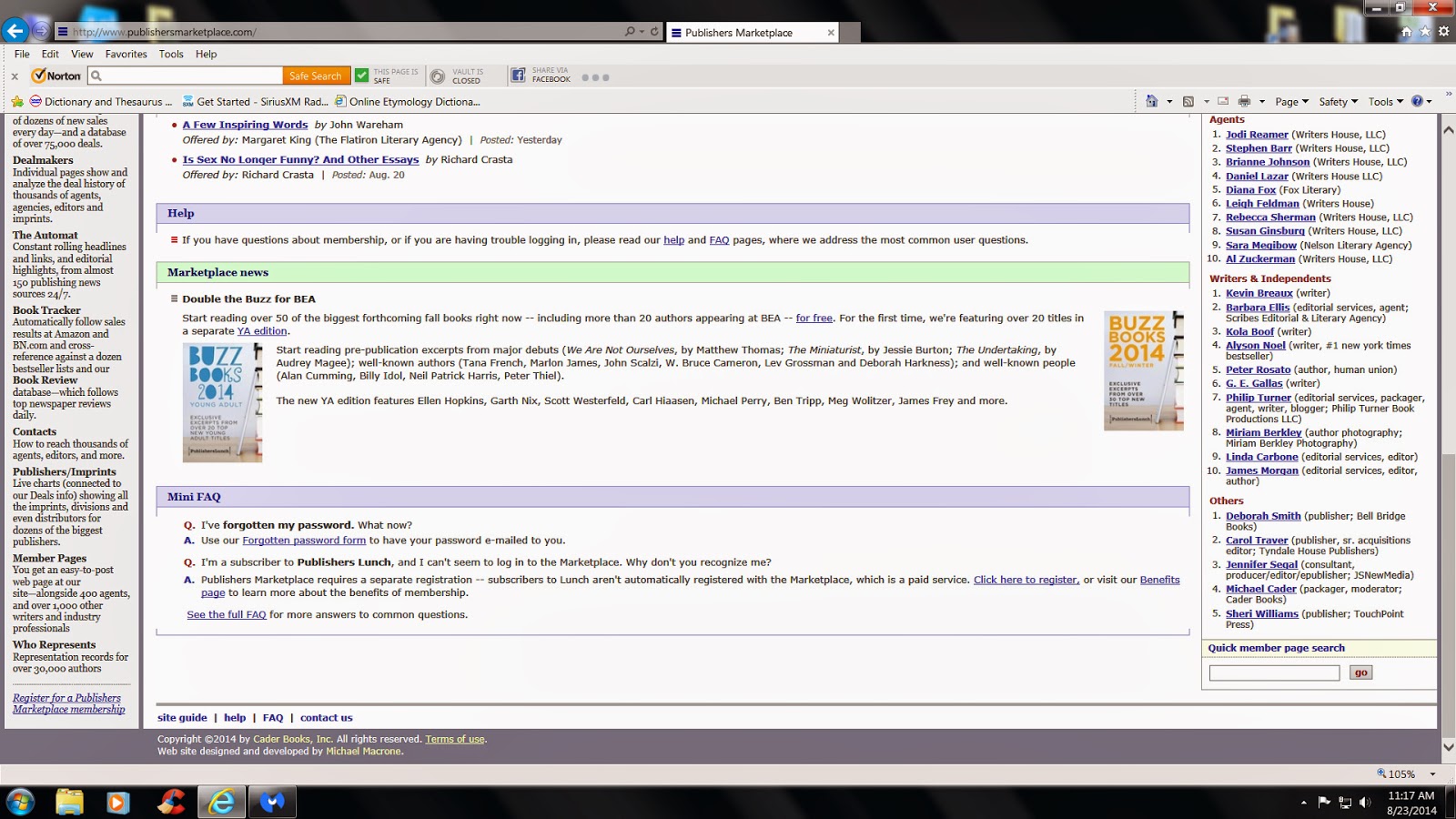The width and height of the screenshot is (1456, 819).
Task: Expand the Print dropdown arrow
Action: click(1261, 102)
